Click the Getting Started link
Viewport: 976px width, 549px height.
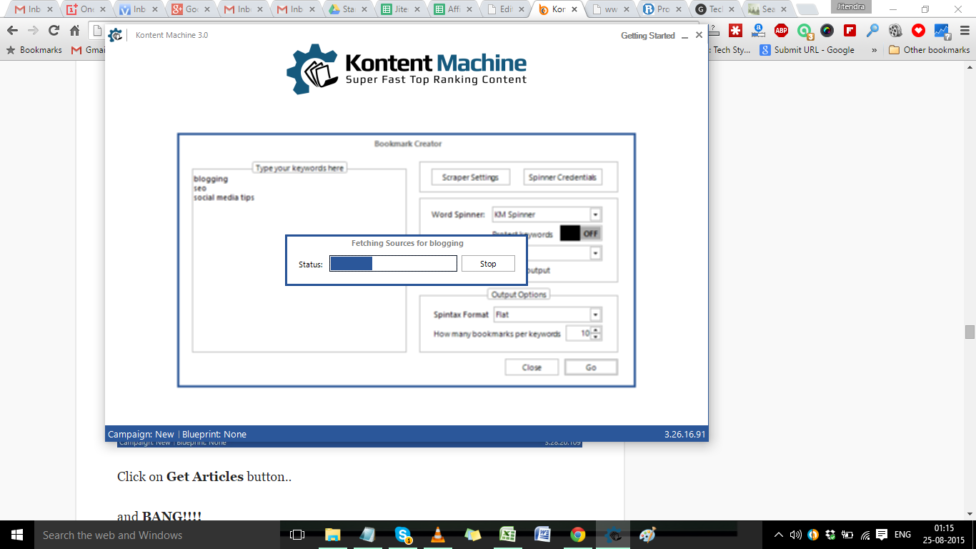tap(647, 35)
